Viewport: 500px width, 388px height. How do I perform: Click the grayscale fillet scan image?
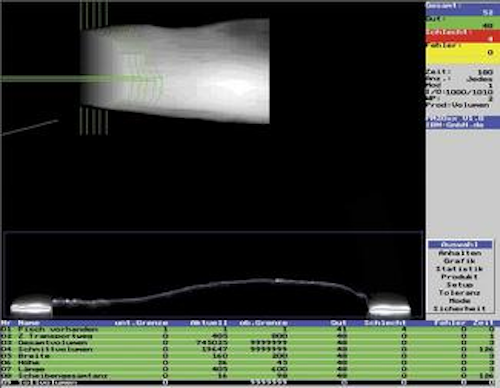pos(175,71)
